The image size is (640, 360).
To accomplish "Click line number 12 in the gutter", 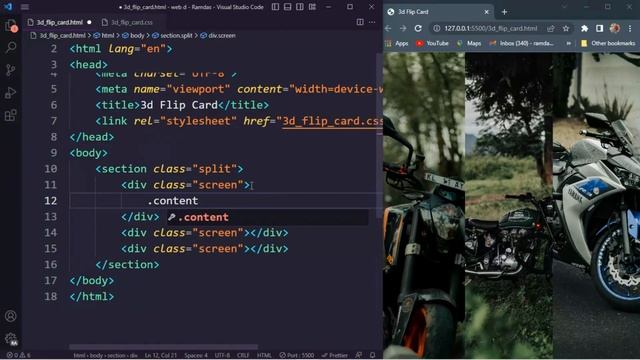I will (x=51, y=201).
